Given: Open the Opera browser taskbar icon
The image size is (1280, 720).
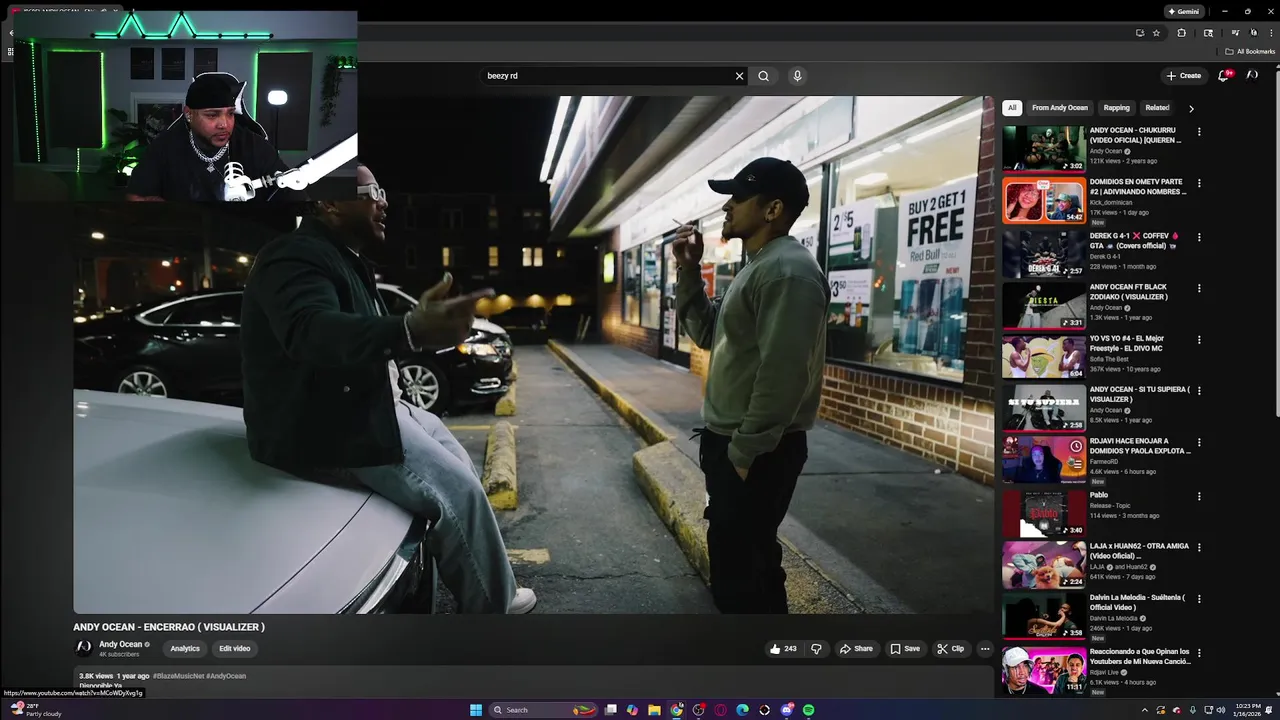Looking at the screenshot, I should pos(720,710).
